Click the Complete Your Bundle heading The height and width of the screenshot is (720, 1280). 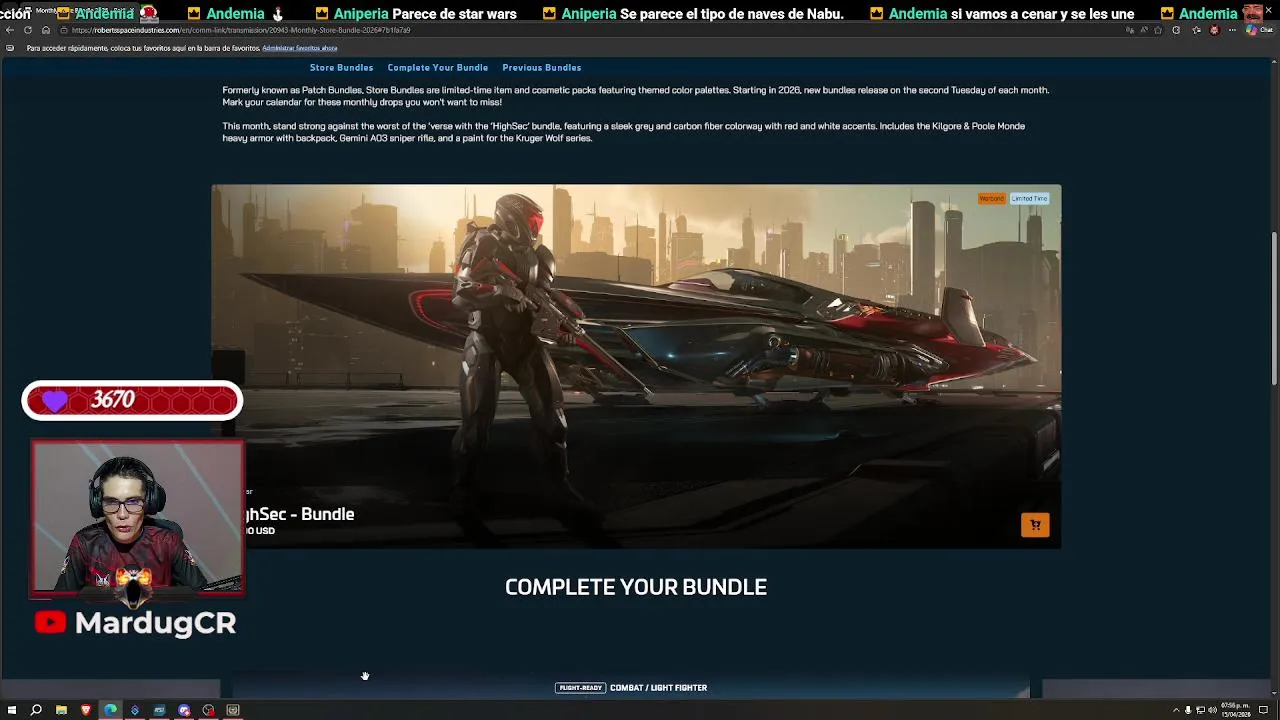[x=636, y=587]
